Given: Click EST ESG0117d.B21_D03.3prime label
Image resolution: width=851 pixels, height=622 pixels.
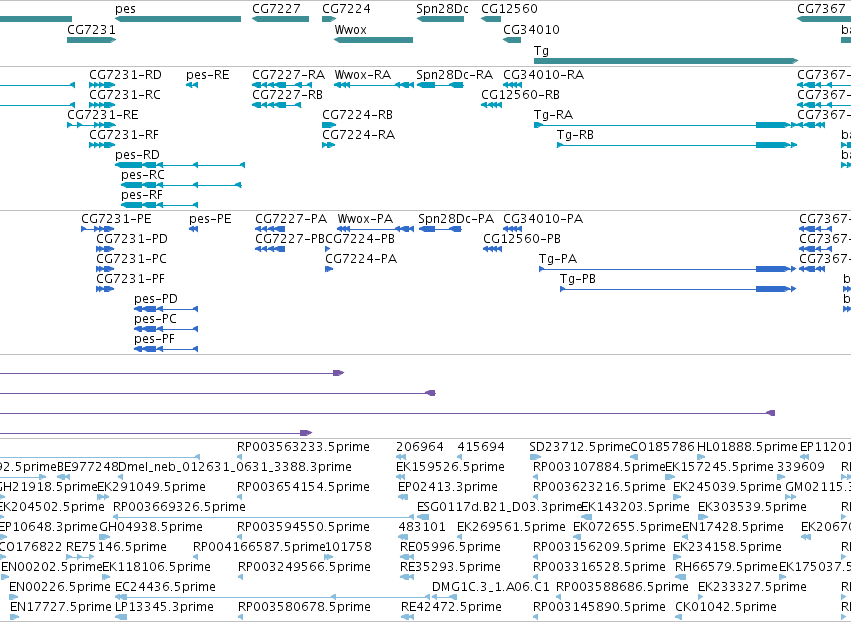Looking at the screenshot, I should pos(499,507).
